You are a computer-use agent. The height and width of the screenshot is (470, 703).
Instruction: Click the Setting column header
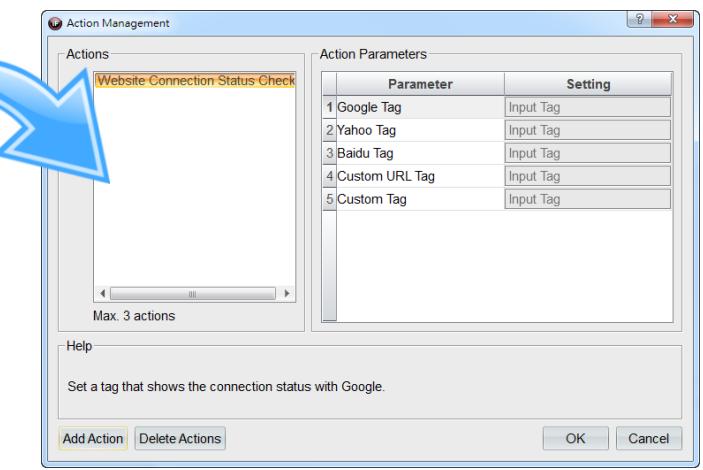(588, 84)
